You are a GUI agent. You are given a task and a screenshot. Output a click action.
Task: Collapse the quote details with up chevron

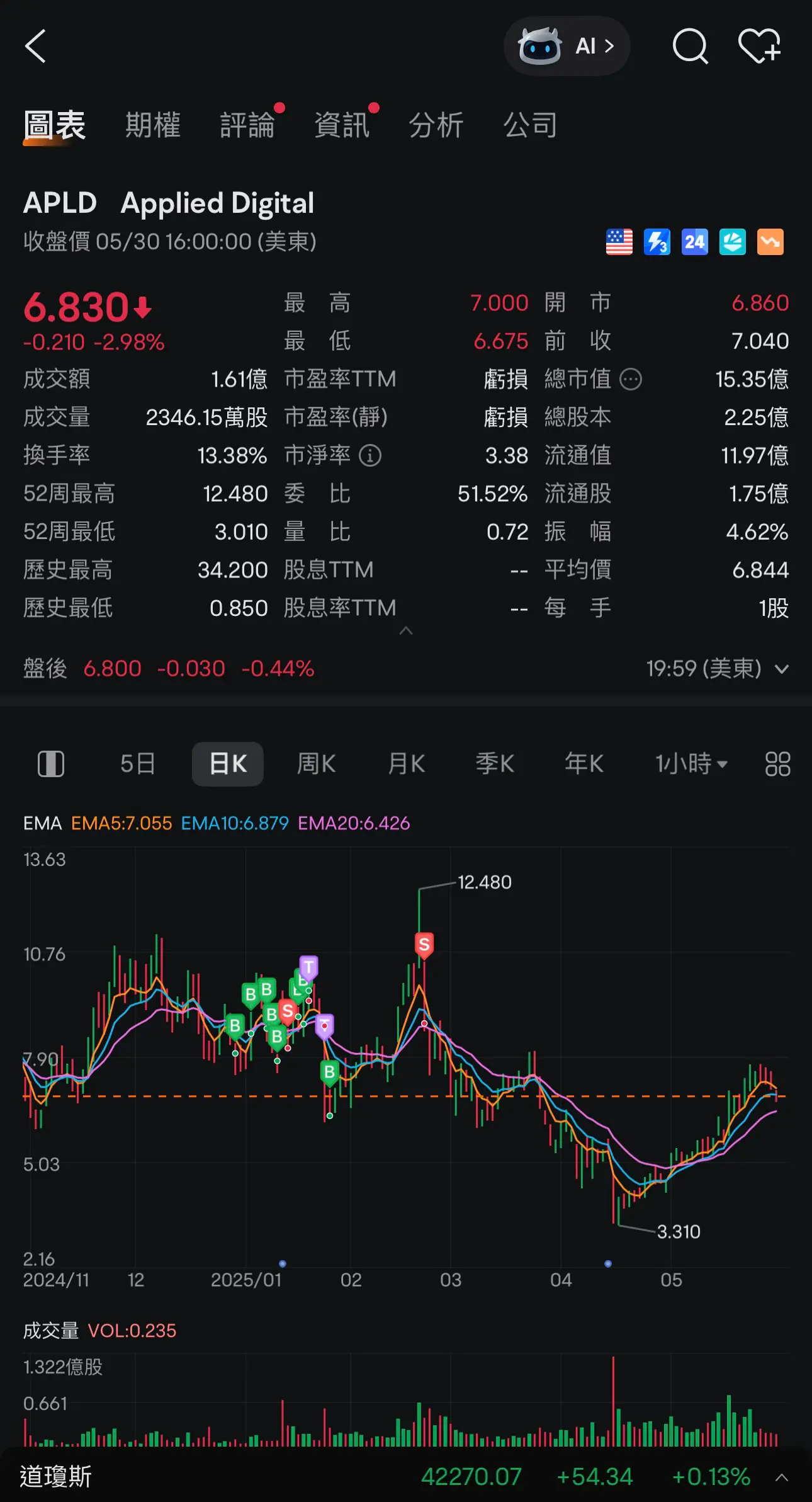click(406, 630)
